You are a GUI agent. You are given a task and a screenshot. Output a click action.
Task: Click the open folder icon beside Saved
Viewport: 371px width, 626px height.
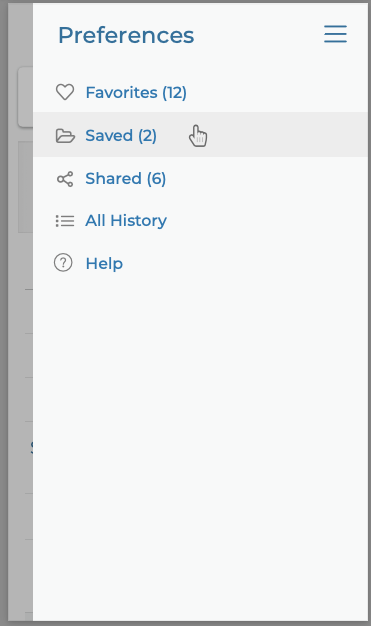(x=65, y=136)
